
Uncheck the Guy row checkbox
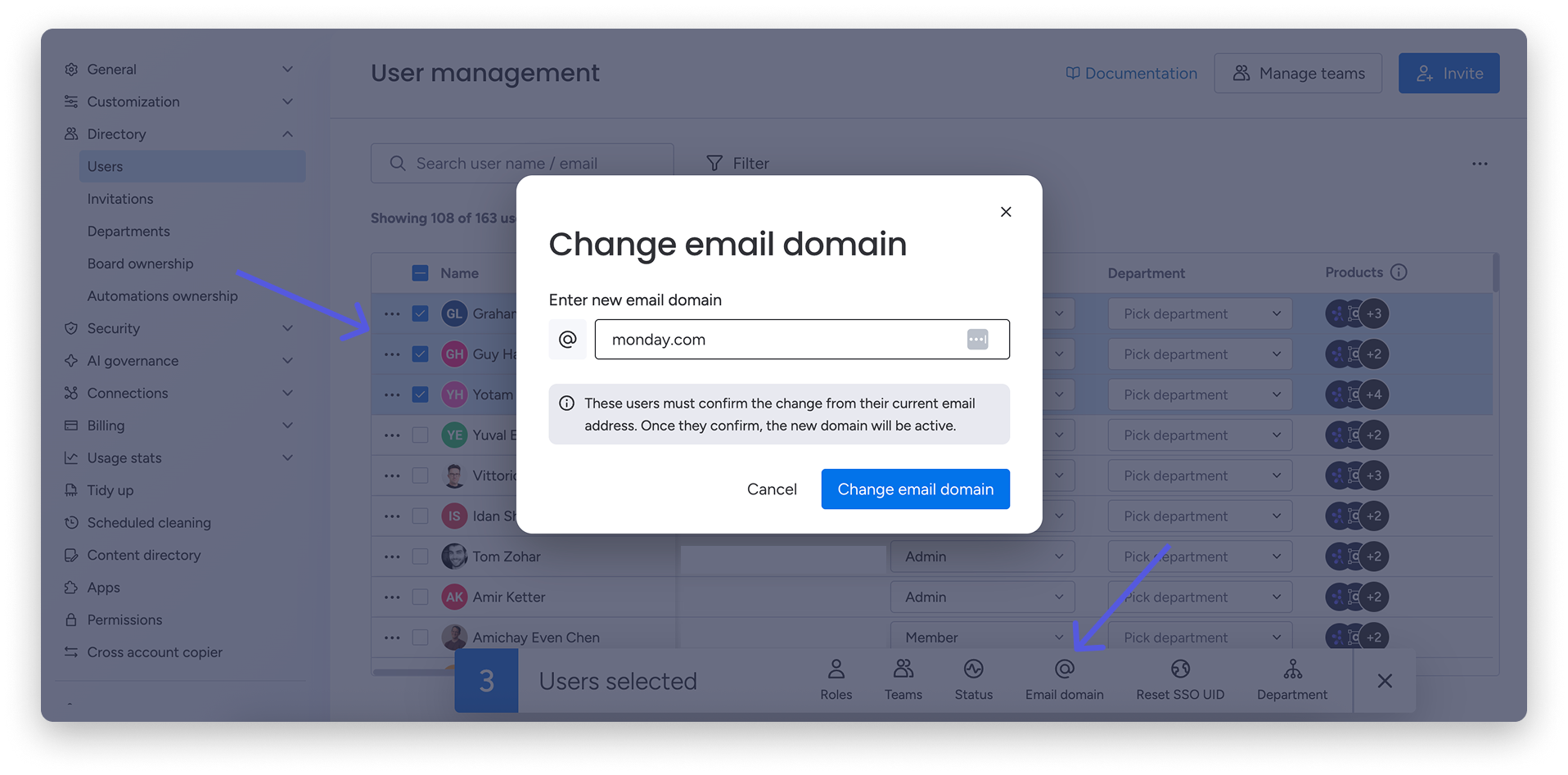pos(421,354)
